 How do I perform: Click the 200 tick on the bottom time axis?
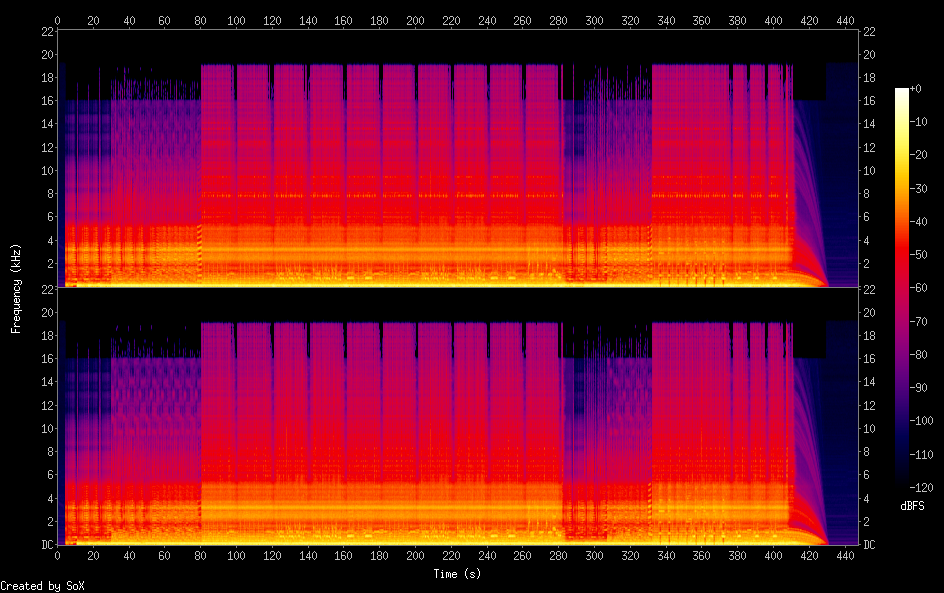(x=416, y=556)
